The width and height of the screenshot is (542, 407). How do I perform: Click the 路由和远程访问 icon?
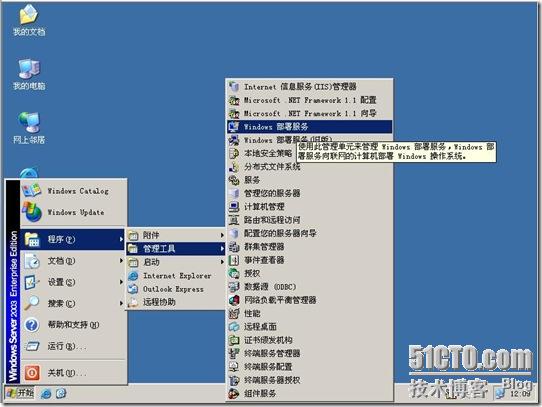pos(234,220)
